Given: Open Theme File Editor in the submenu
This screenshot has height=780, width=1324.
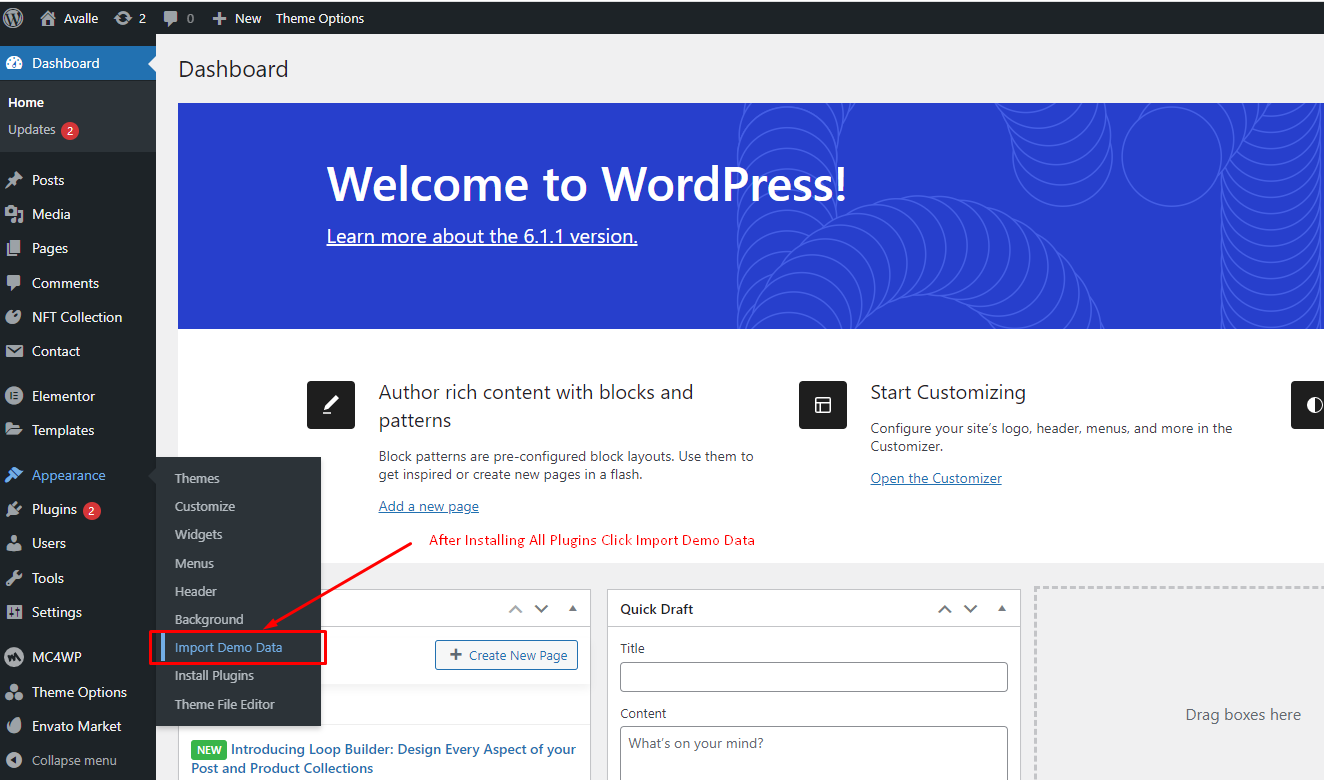Looking at the screenshot, I should 225,704.
